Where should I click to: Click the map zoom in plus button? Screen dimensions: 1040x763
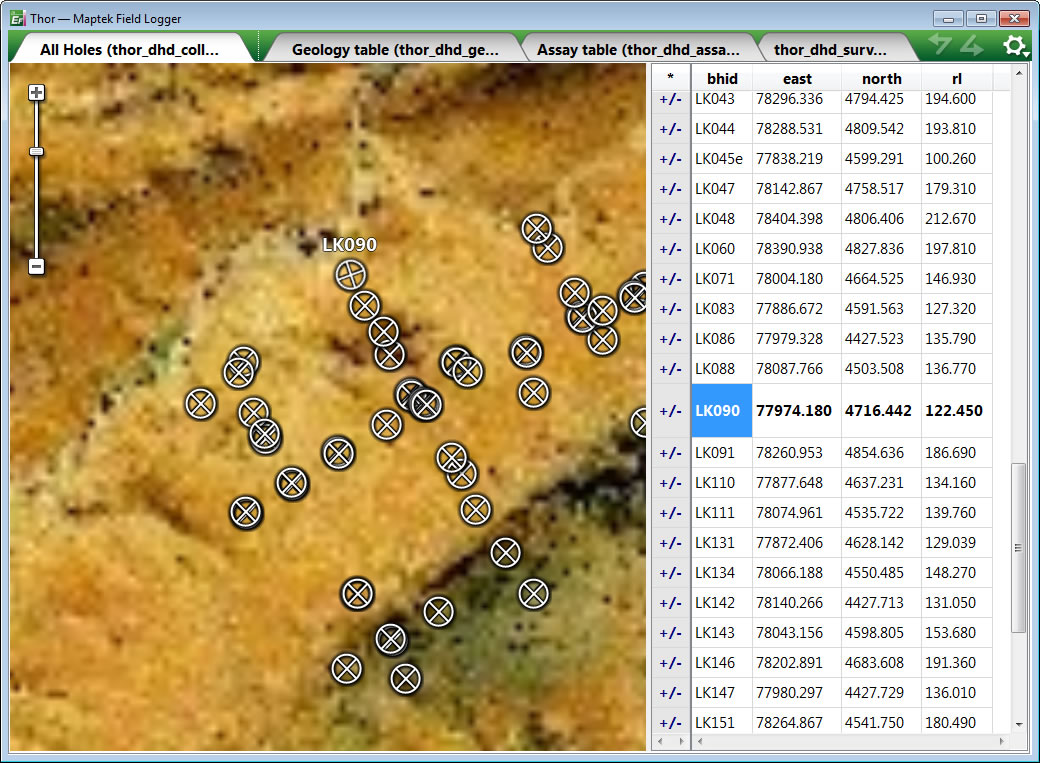pyautogui.click(x=37, y=93)
